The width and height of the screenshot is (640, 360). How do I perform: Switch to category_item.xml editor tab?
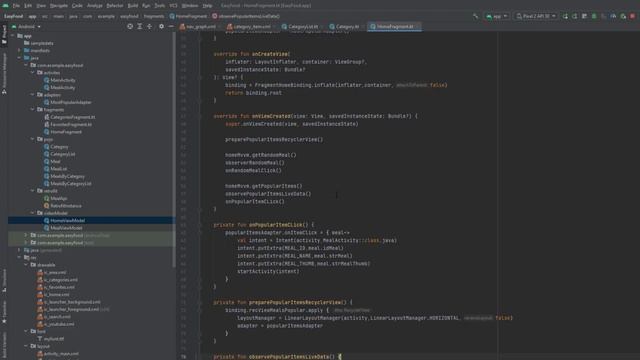pos(250,27)
